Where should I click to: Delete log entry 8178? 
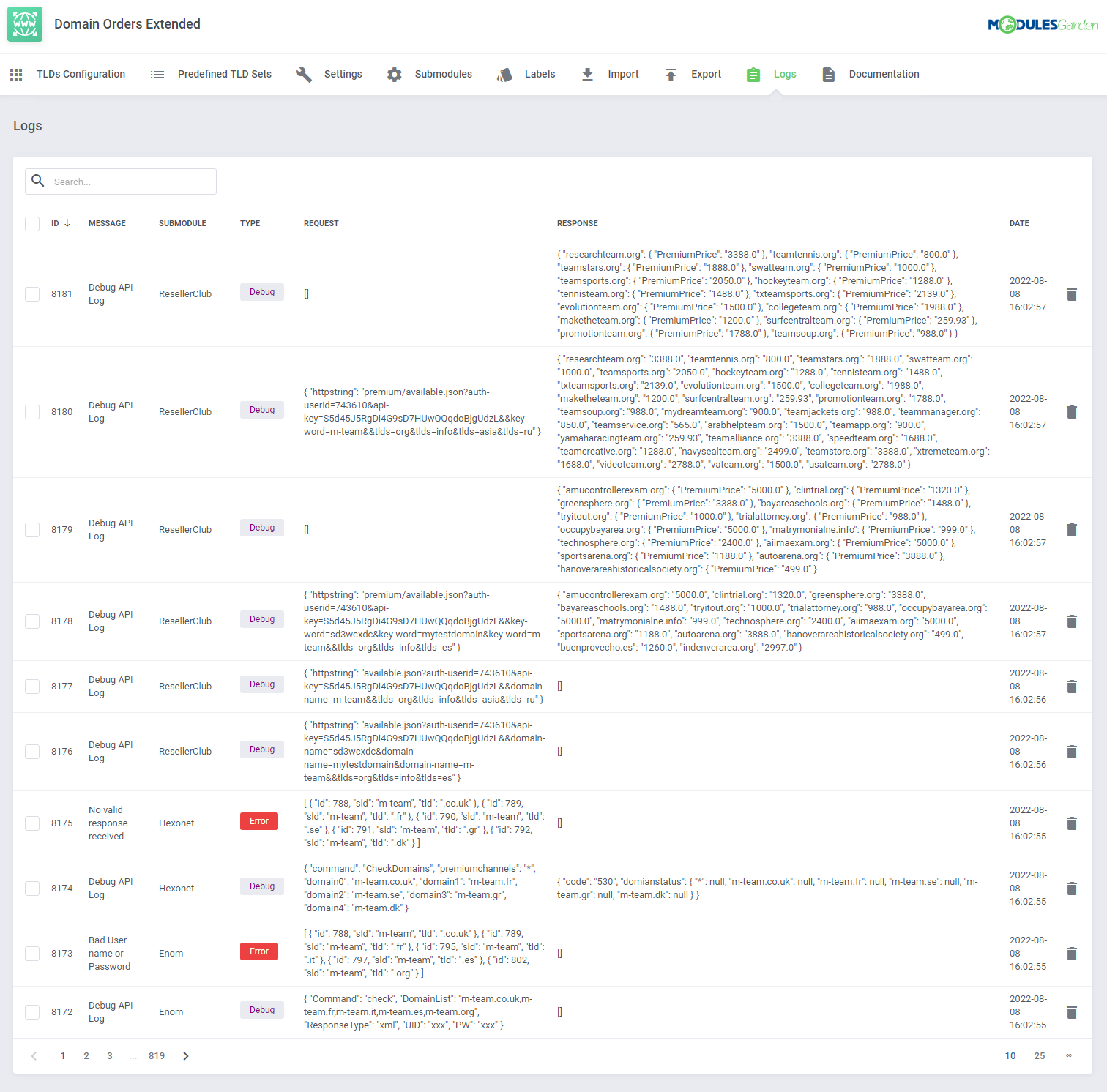pyautogui.click(x=1072, y=621)
